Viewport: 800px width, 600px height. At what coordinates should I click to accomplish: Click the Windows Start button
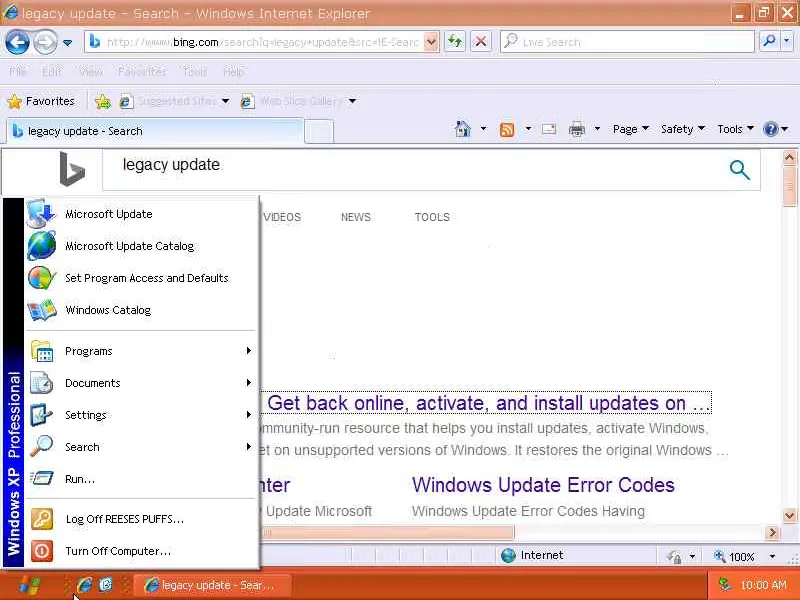tap(28, 585)
